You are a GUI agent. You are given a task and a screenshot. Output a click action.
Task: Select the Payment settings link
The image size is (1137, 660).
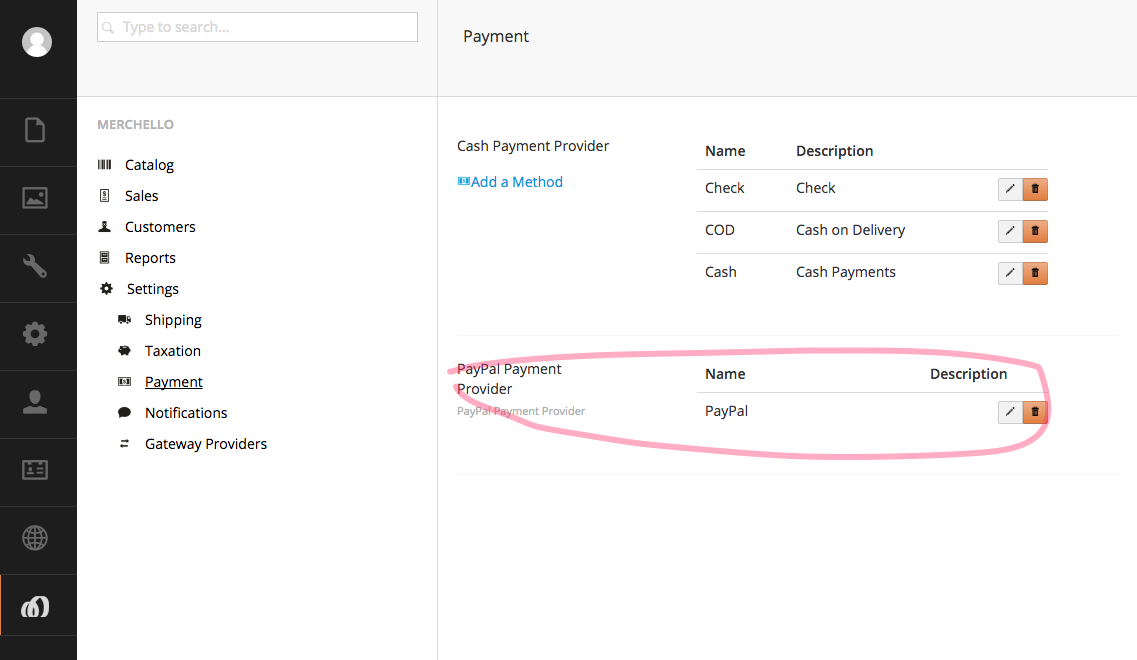click(173, 381)
